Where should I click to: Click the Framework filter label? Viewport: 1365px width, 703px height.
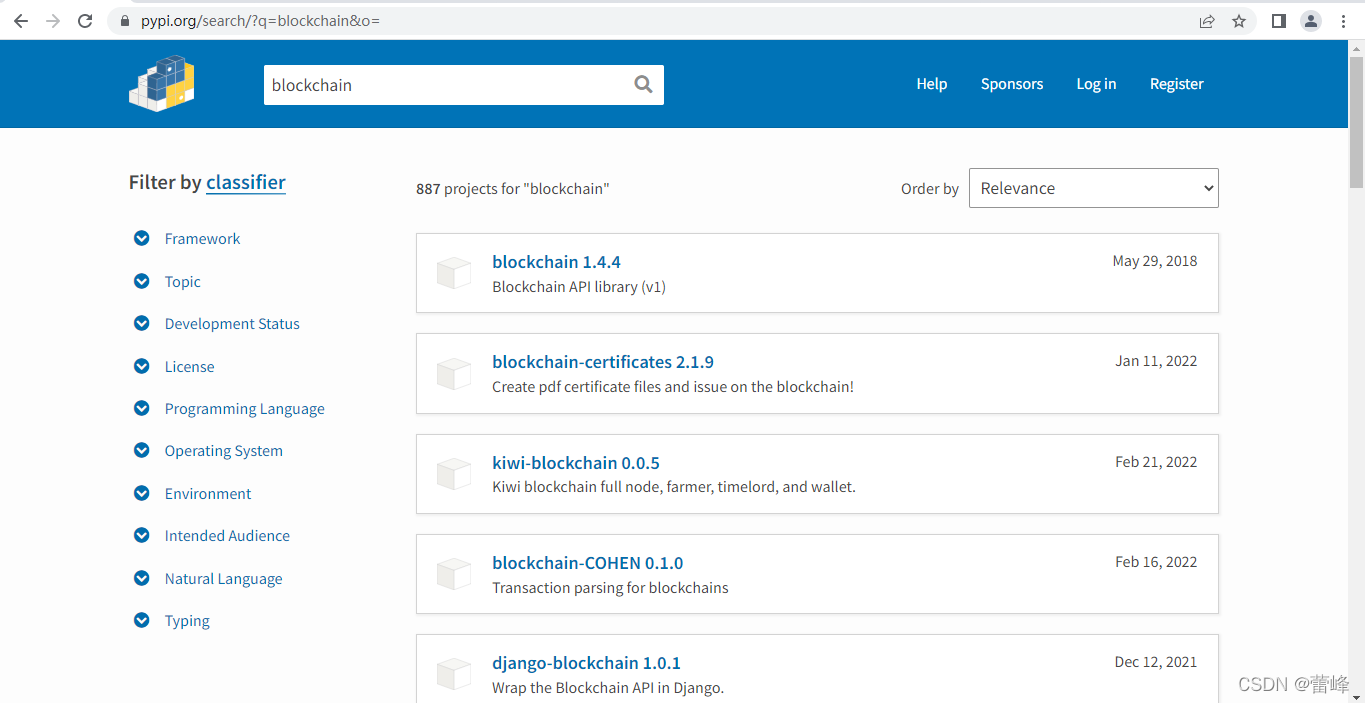(202, 238)
